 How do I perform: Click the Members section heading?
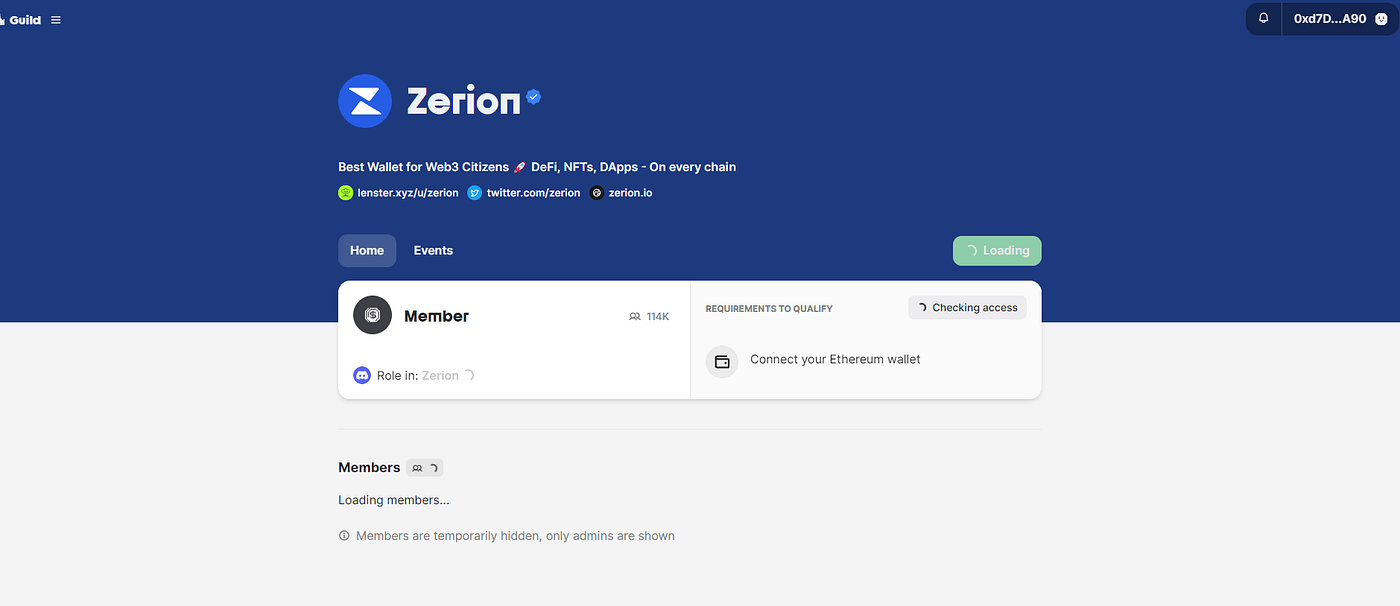tap(369, 468)
